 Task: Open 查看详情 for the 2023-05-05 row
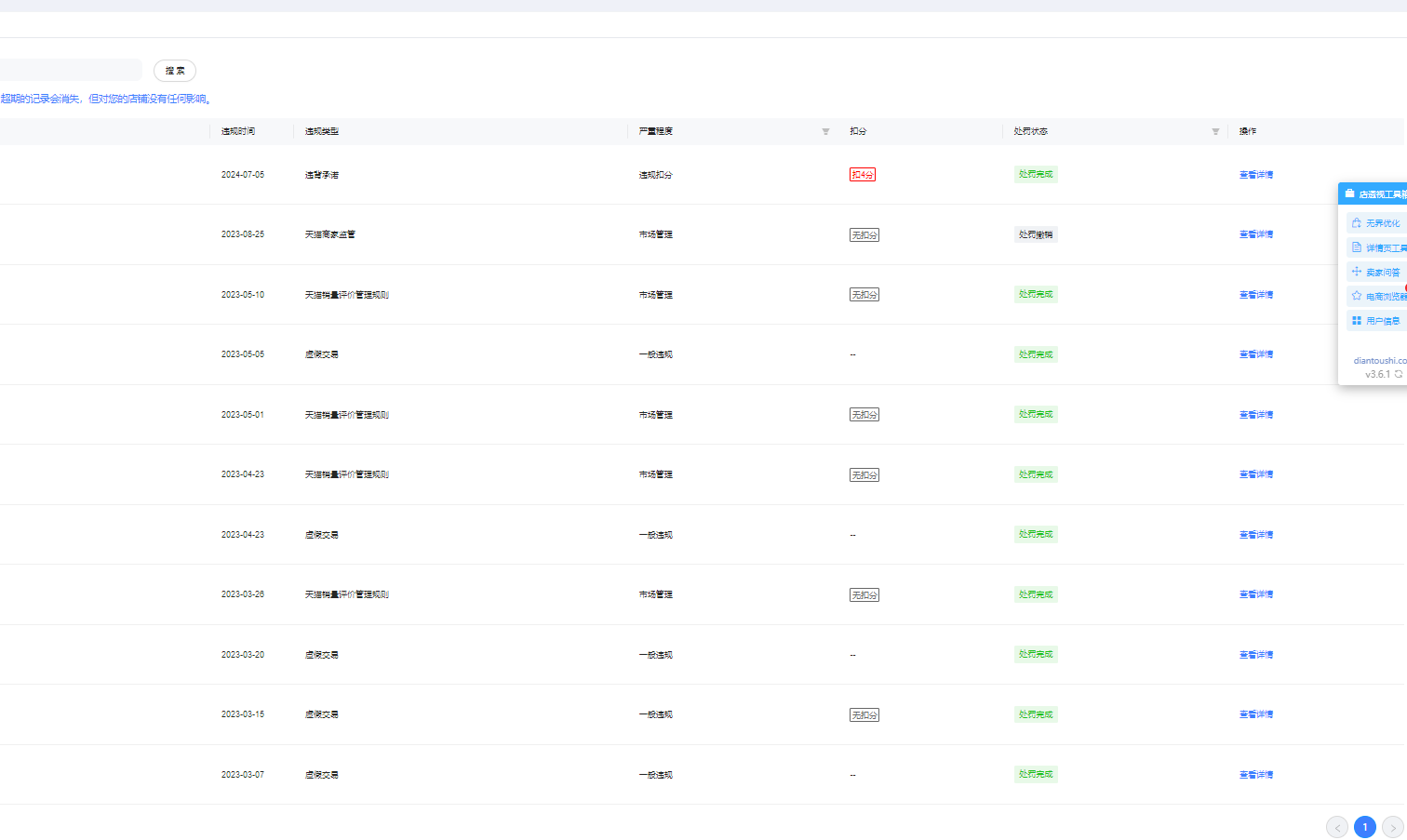1256,354
